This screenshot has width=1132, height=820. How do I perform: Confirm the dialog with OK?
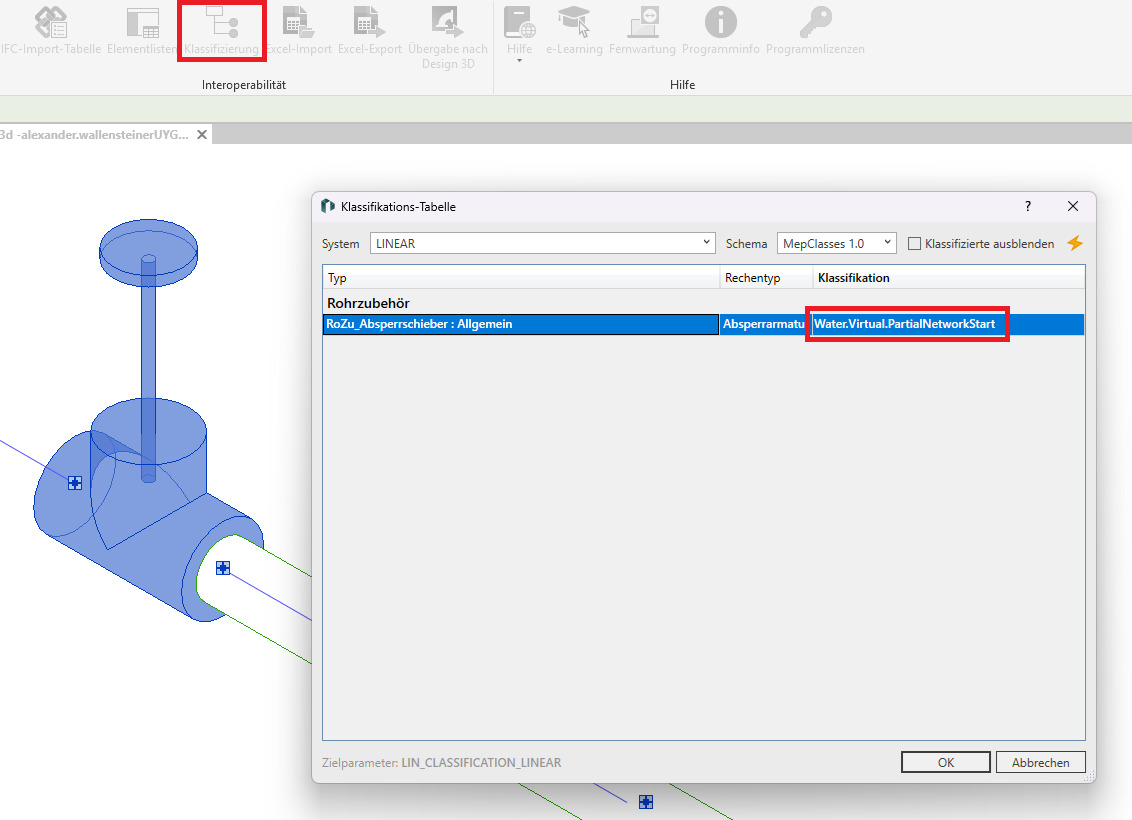pos(945,762)
